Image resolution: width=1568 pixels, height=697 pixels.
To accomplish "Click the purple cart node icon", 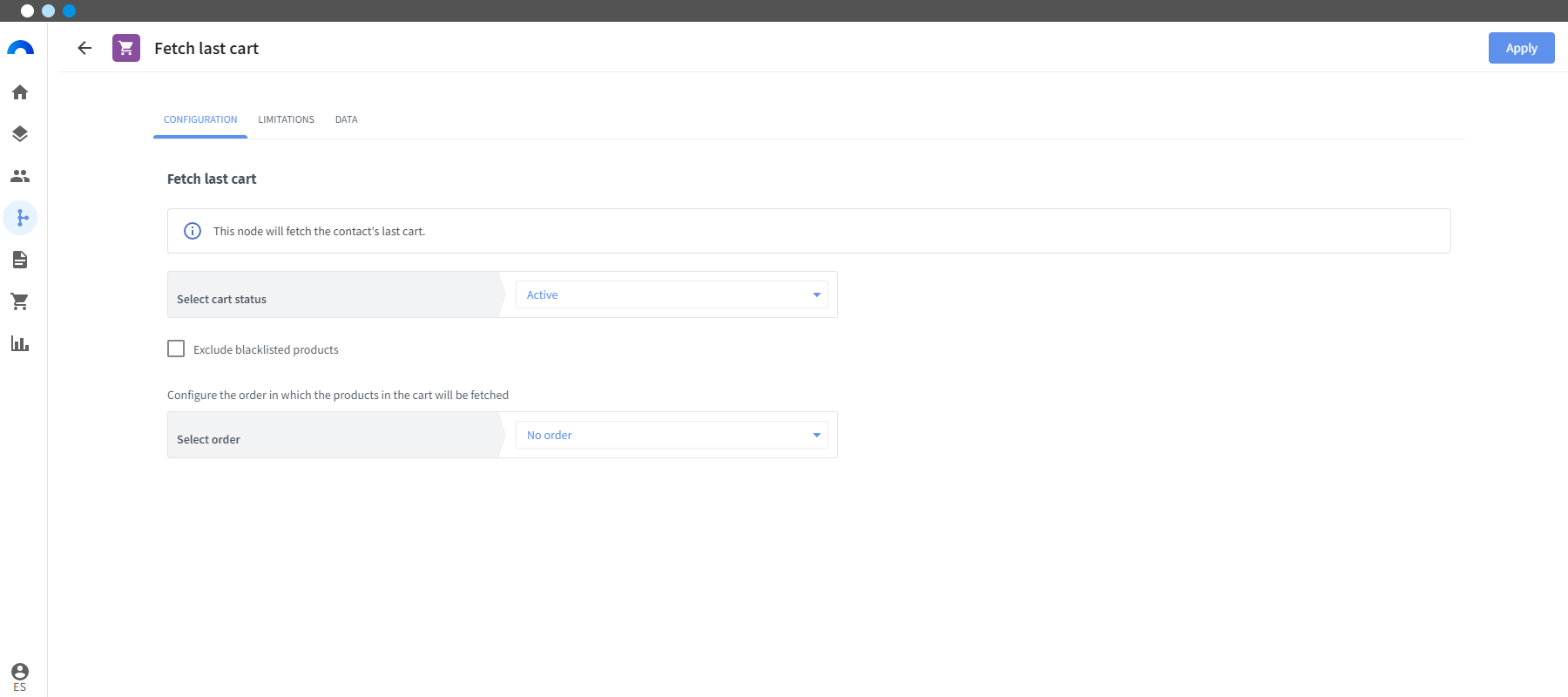I will (x=126, y=48).
